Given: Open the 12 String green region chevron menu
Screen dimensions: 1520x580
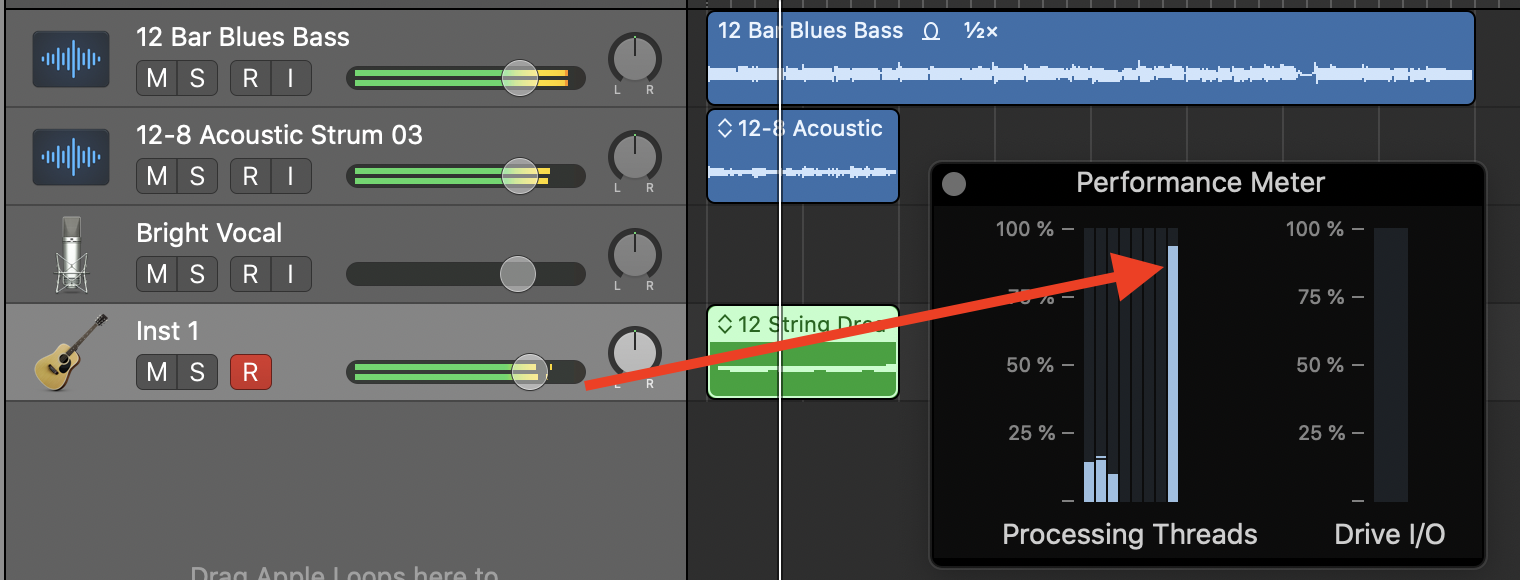Looking at the screenshot, I should click(725, 324).
